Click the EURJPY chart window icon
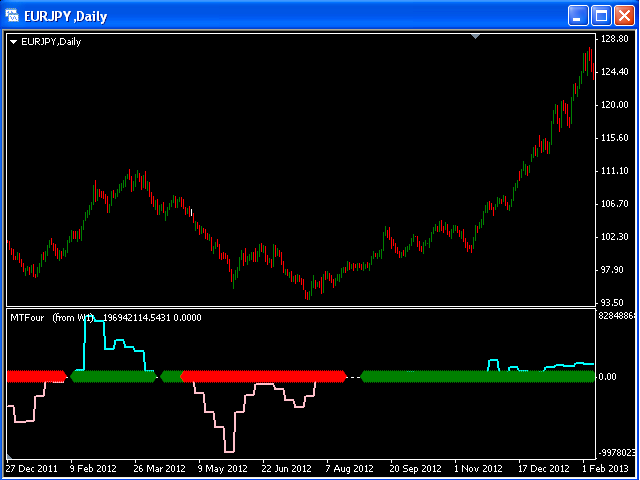Image resolution: width=640 pixels, height=480 pixels. [13, 16]
